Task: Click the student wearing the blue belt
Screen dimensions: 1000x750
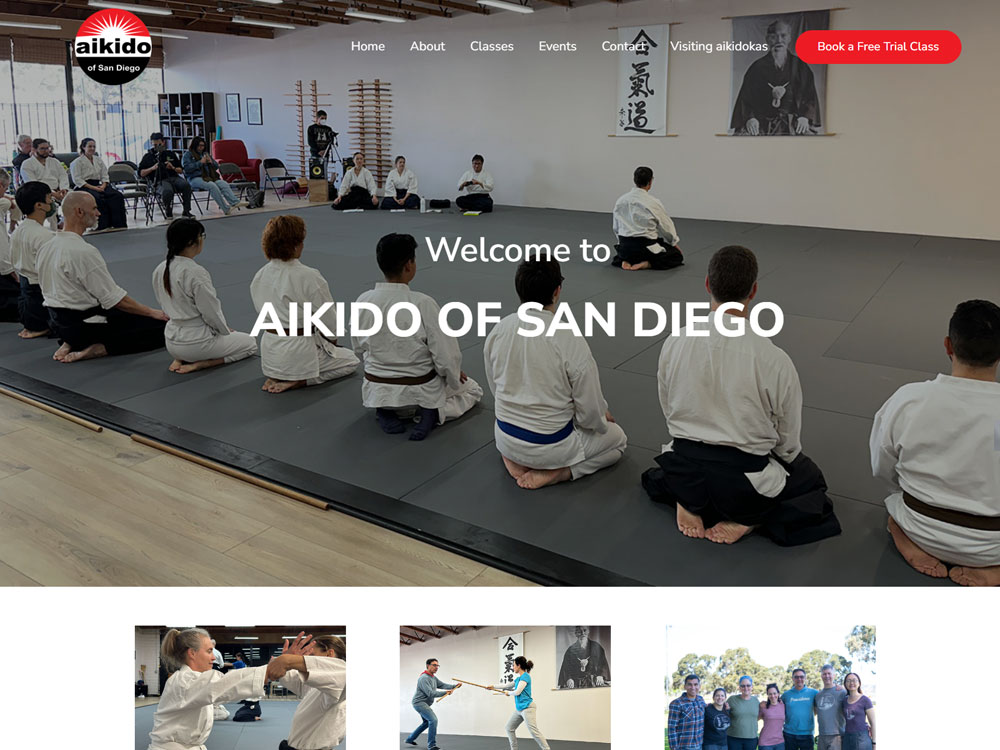Action: pyautogui.click(x=553, y=374)
